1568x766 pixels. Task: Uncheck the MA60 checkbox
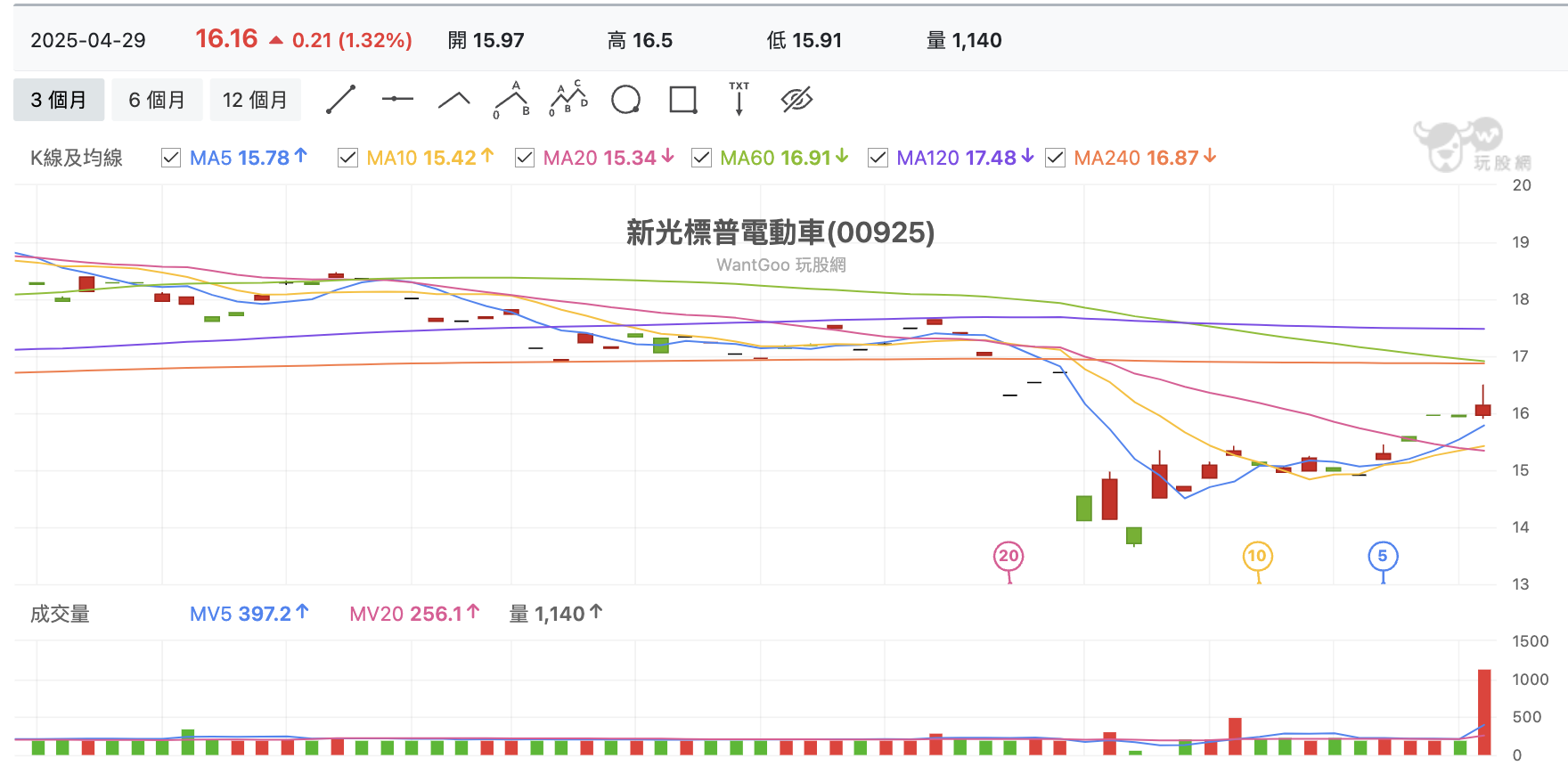[701, 158]
